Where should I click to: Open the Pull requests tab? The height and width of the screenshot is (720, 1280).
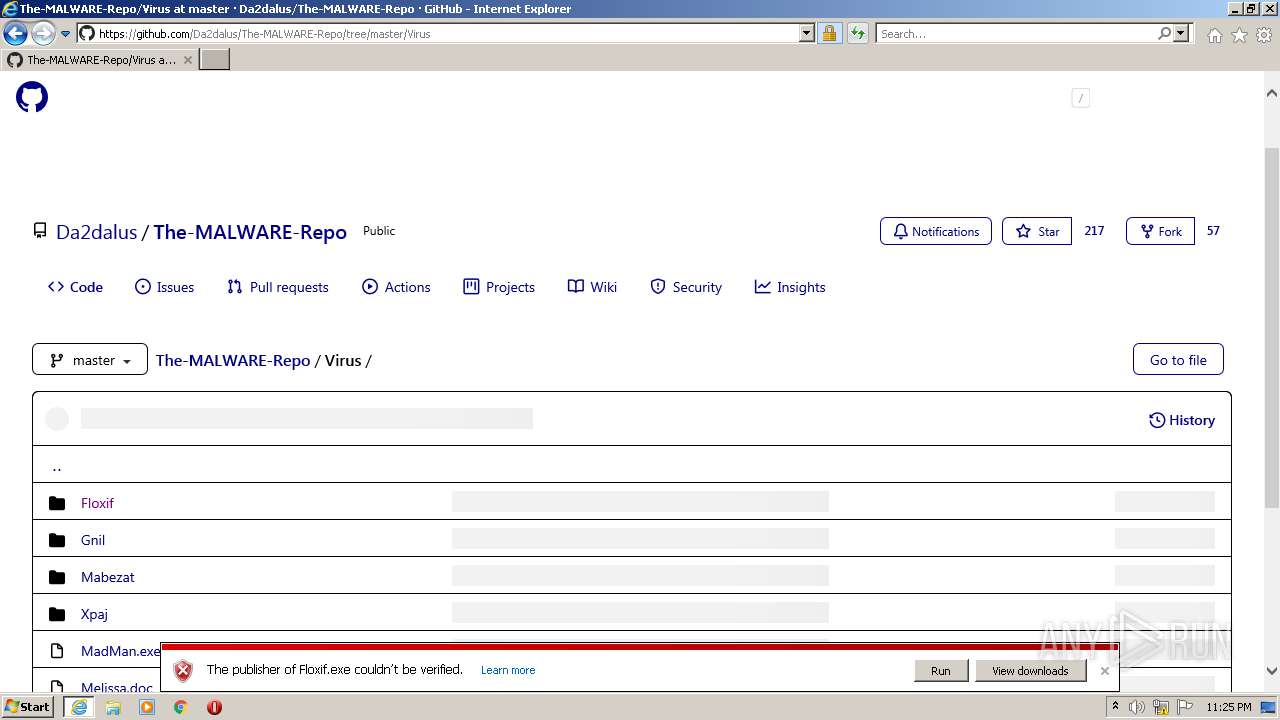click(x=277, y=287)
